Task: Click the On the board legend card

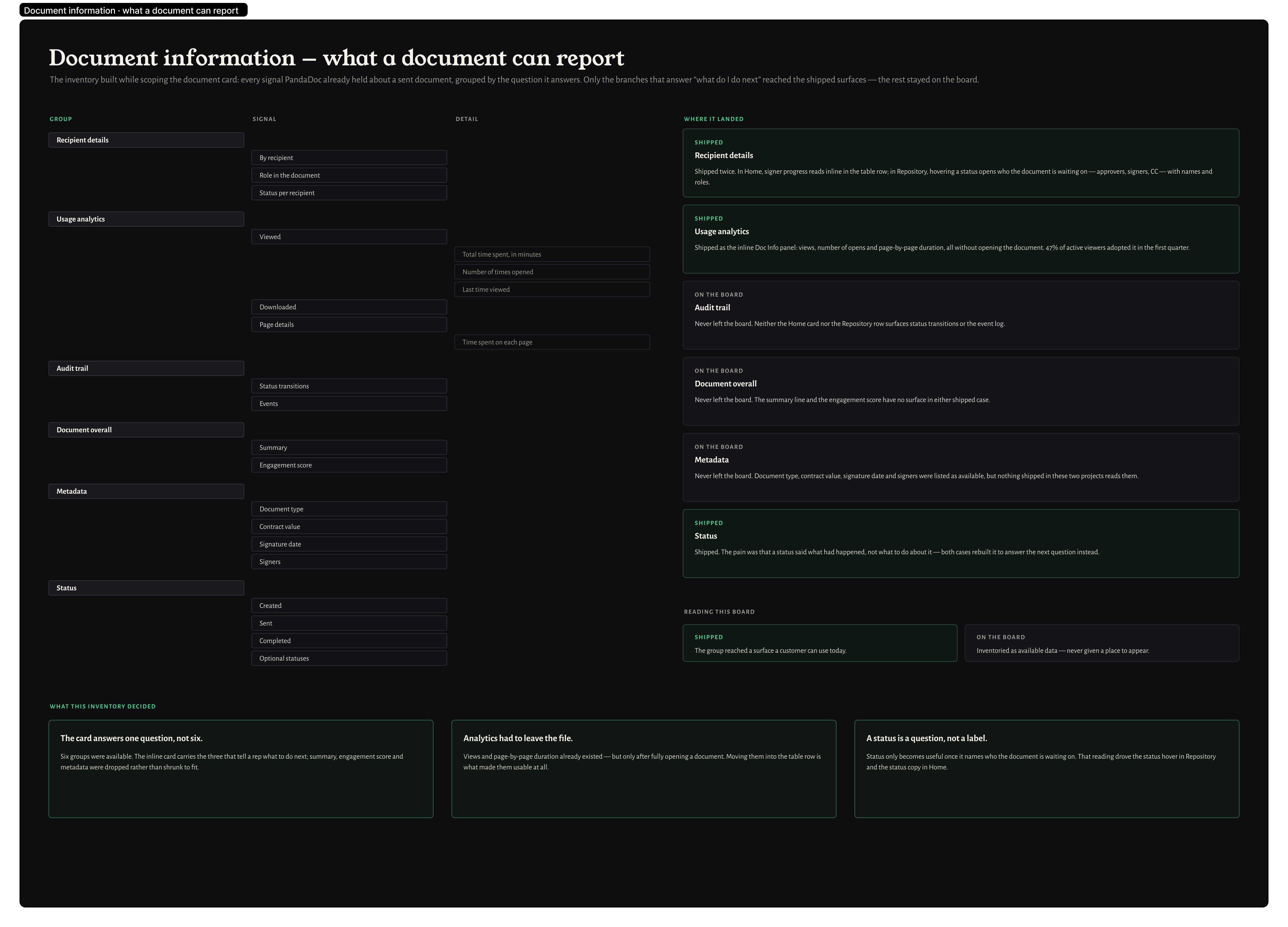Action: pyautogui.click(x=1102, y=643)
